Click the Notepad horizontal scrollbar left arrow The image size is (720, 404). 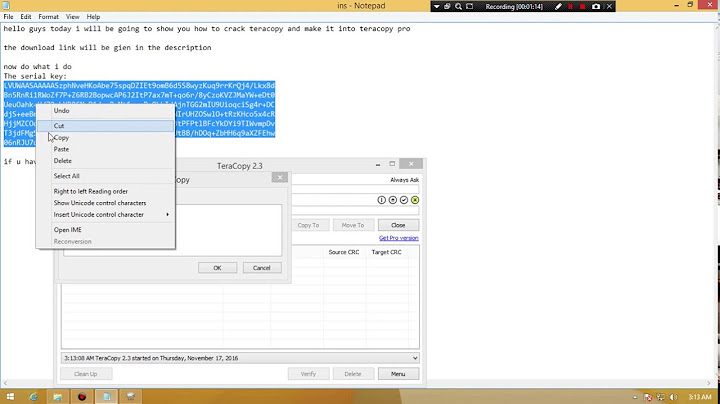click(5, 383)
